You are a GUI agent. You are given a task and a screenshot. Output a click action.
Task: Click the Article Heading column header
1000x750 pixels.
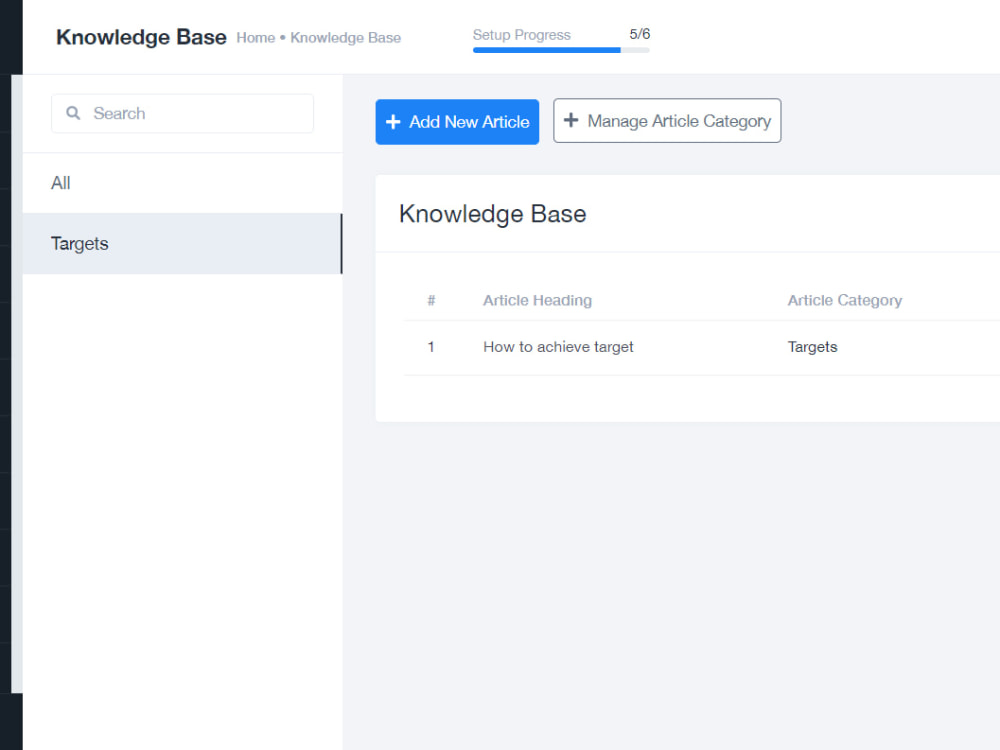[537, 300]
